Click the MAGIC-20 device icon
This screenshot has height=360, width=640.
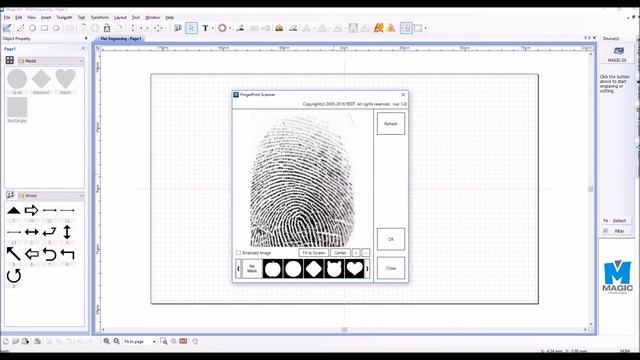pyautogui.click(x=618, y=54)
